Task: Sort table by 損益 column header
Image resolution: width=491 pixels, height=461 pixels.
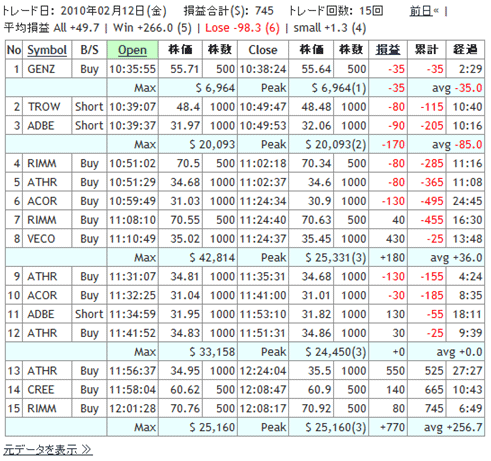Action: [x=388, y=50]
